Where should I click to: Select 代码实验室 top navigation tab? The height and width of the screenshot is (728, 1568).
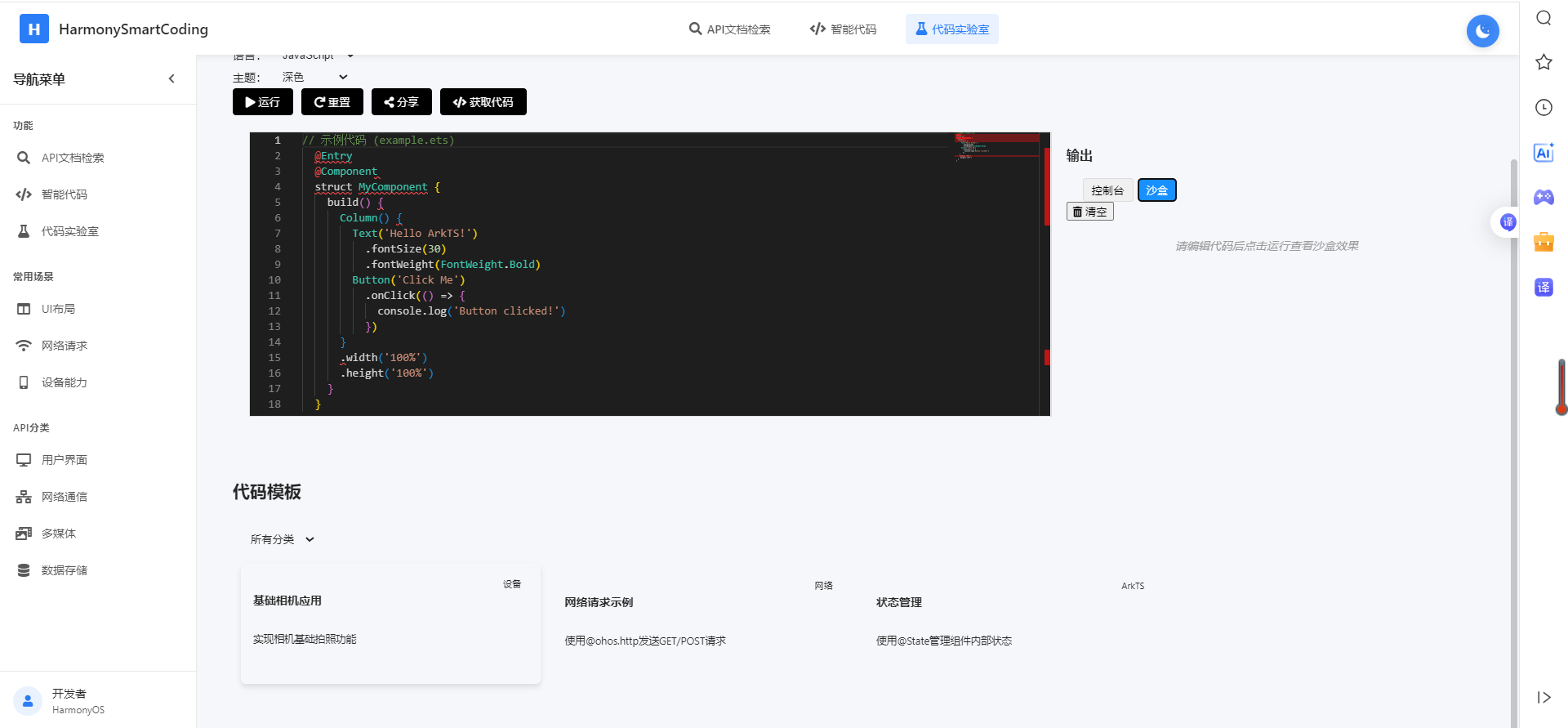[x=951, y=29]
